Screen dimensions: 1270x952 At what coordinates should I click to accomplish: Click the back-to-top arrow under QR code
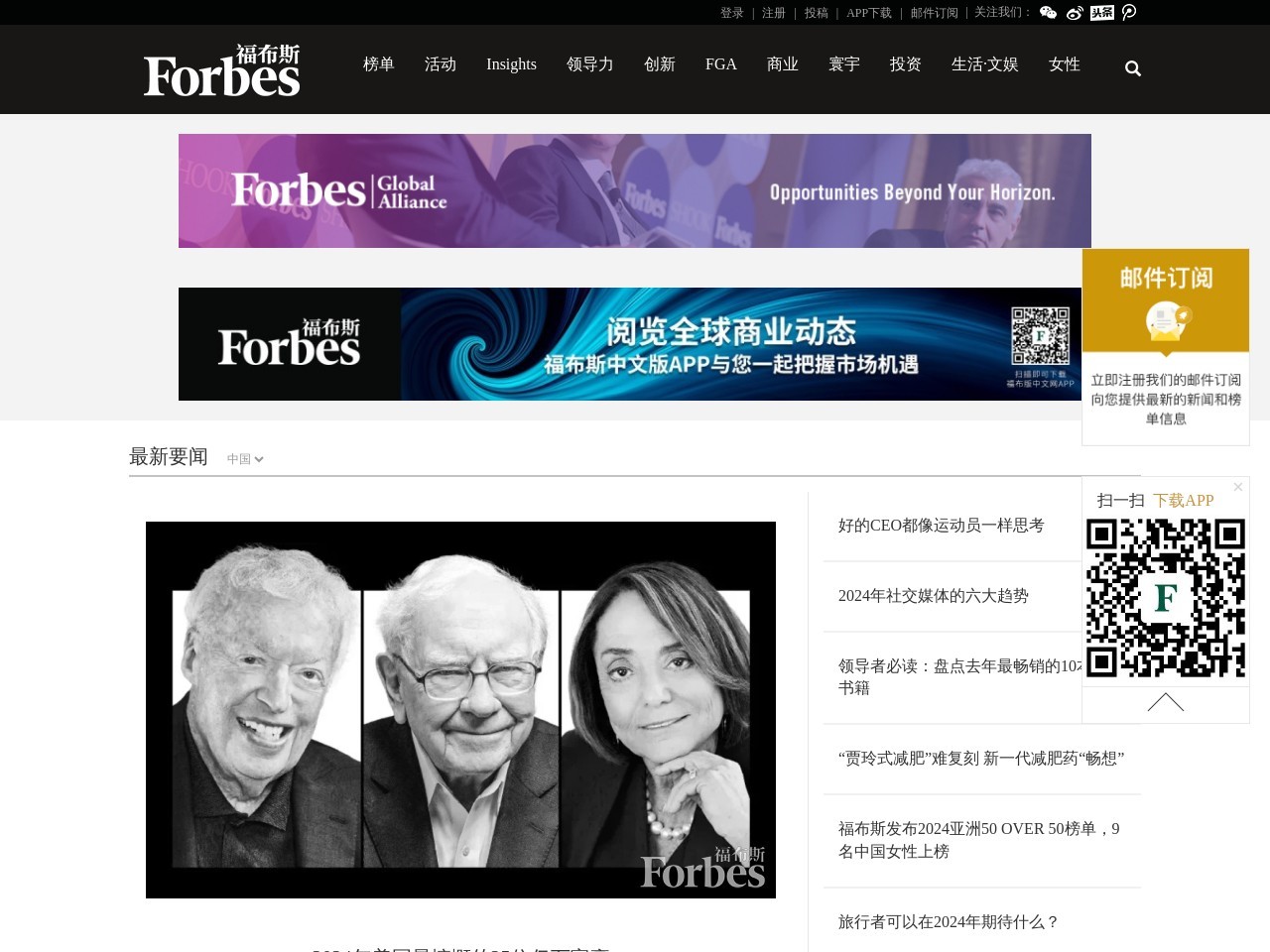[1166, 703]
